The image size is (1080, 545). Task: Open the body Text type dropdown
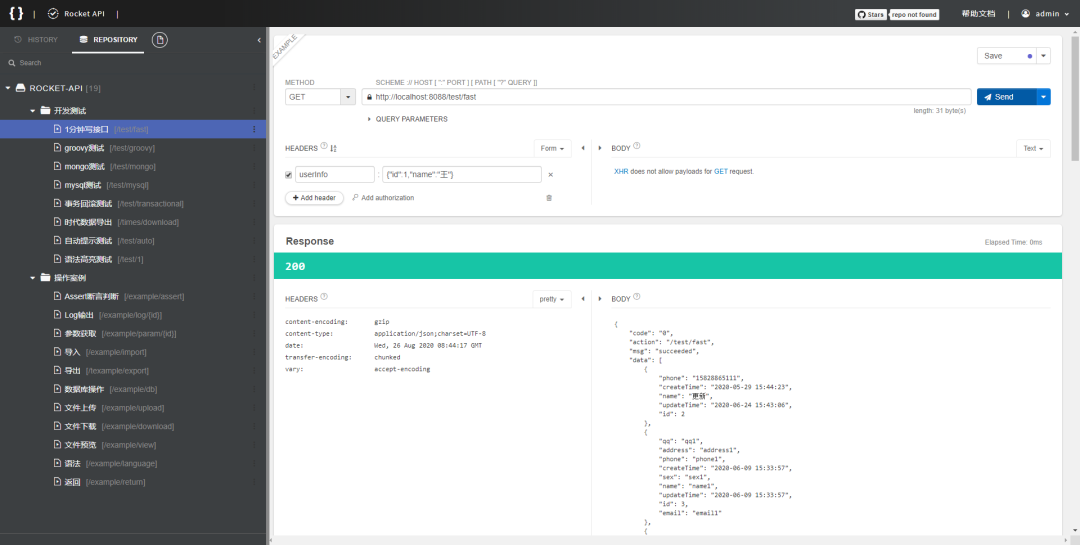1033,148
